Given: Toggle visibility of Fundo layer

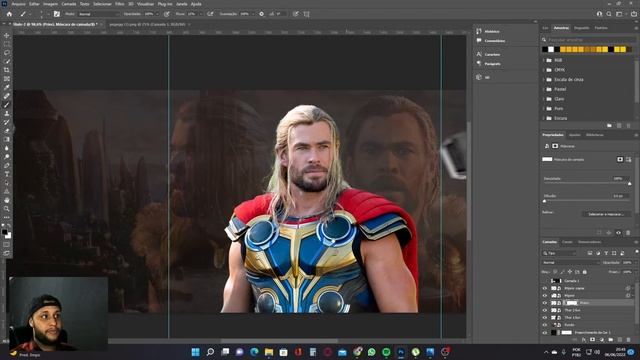Looking at the screenshot, I should click(x=544, y=325).
